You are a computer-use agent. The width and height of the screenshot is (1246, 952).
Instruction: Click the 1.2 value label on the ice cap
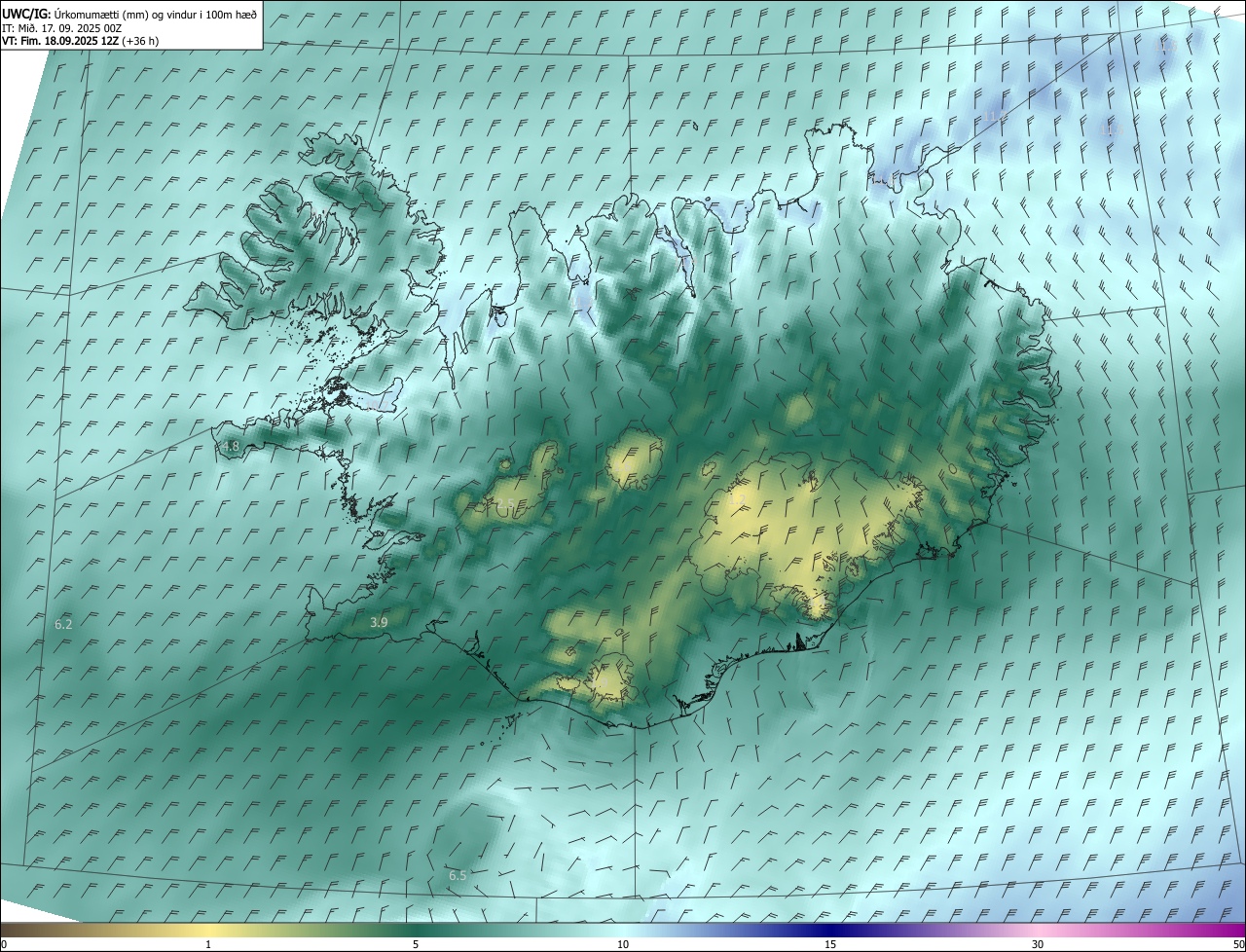pyautogui.click(x=738, y=499)
